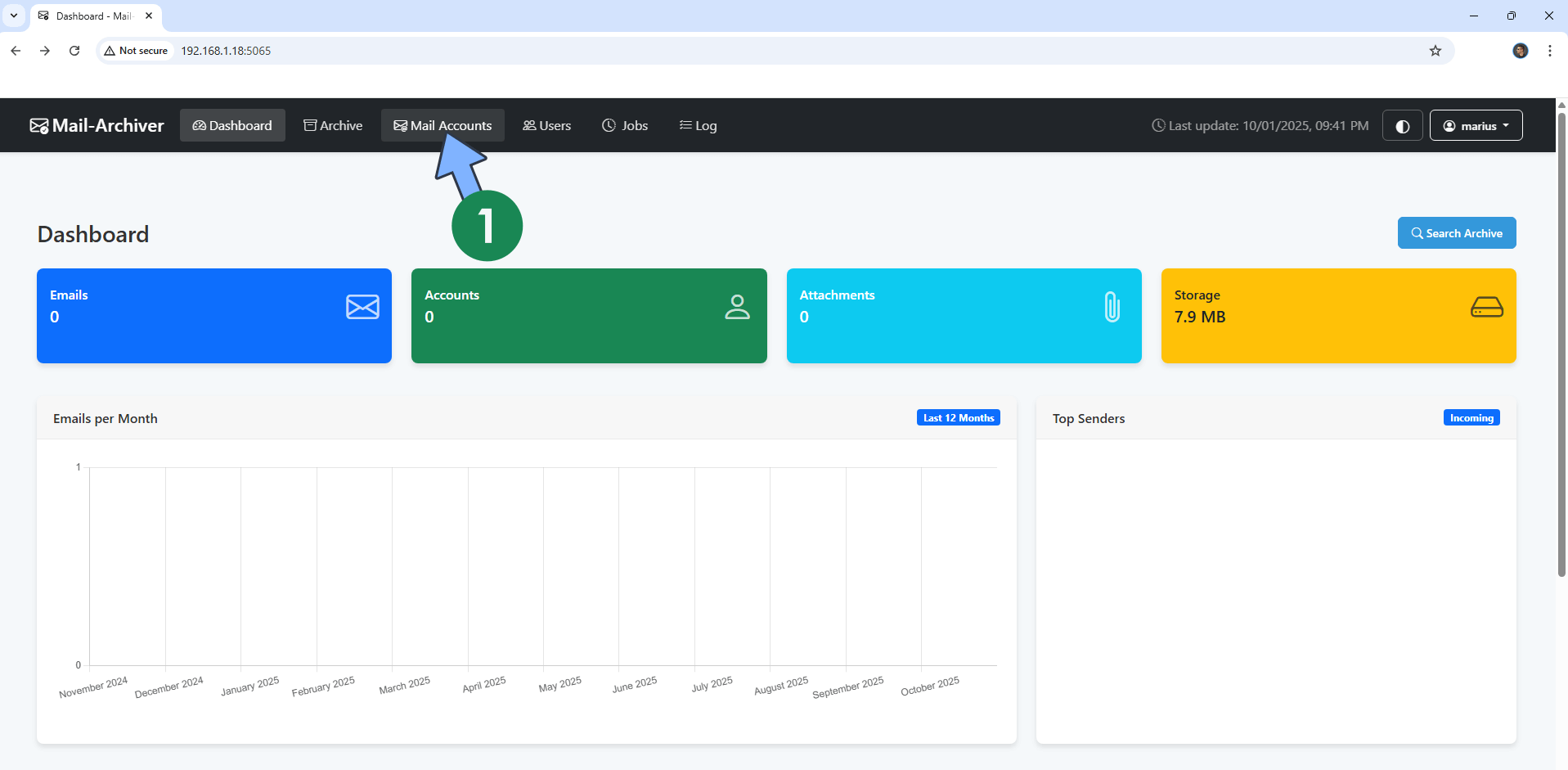
Task: Toggle dark mode with the contrast icon
Action: 1402,126
